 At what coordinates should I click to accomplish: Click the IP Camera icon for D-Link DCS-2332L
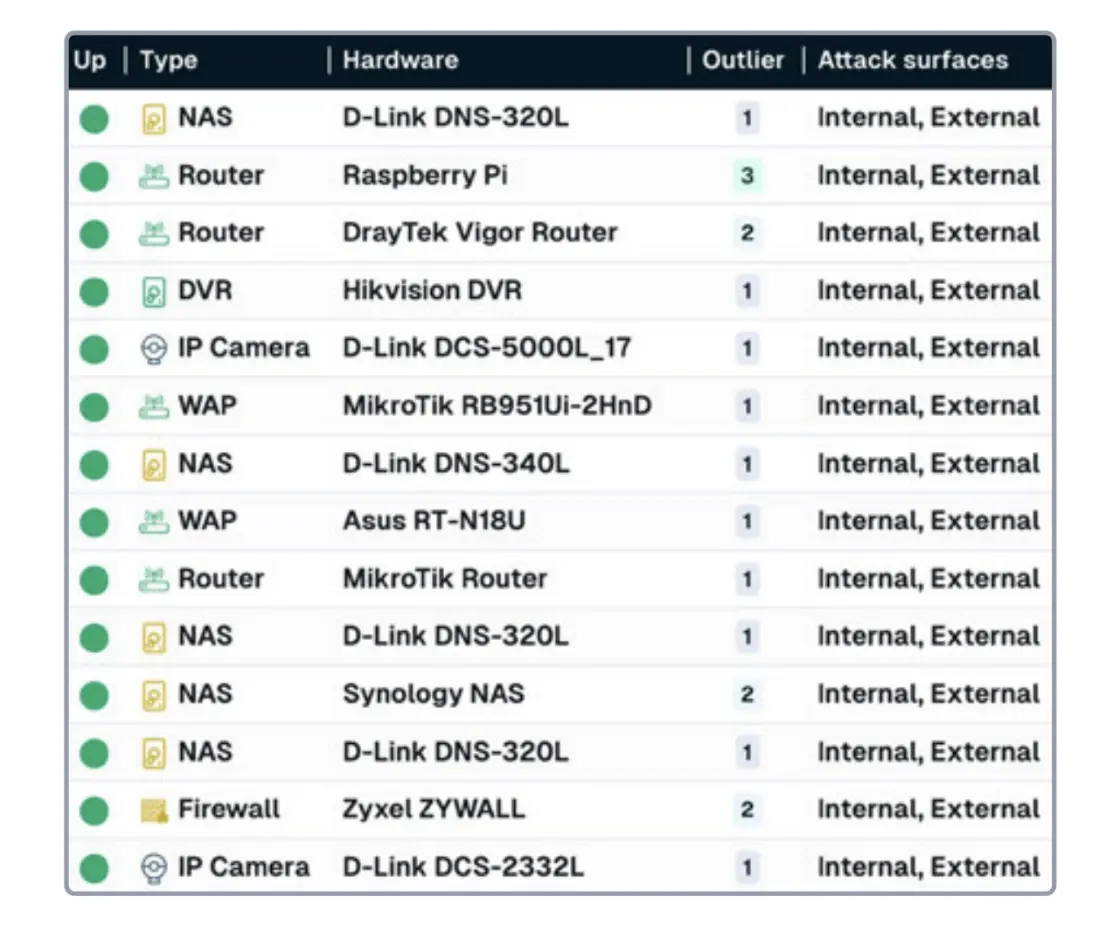(x=153, y=868)
